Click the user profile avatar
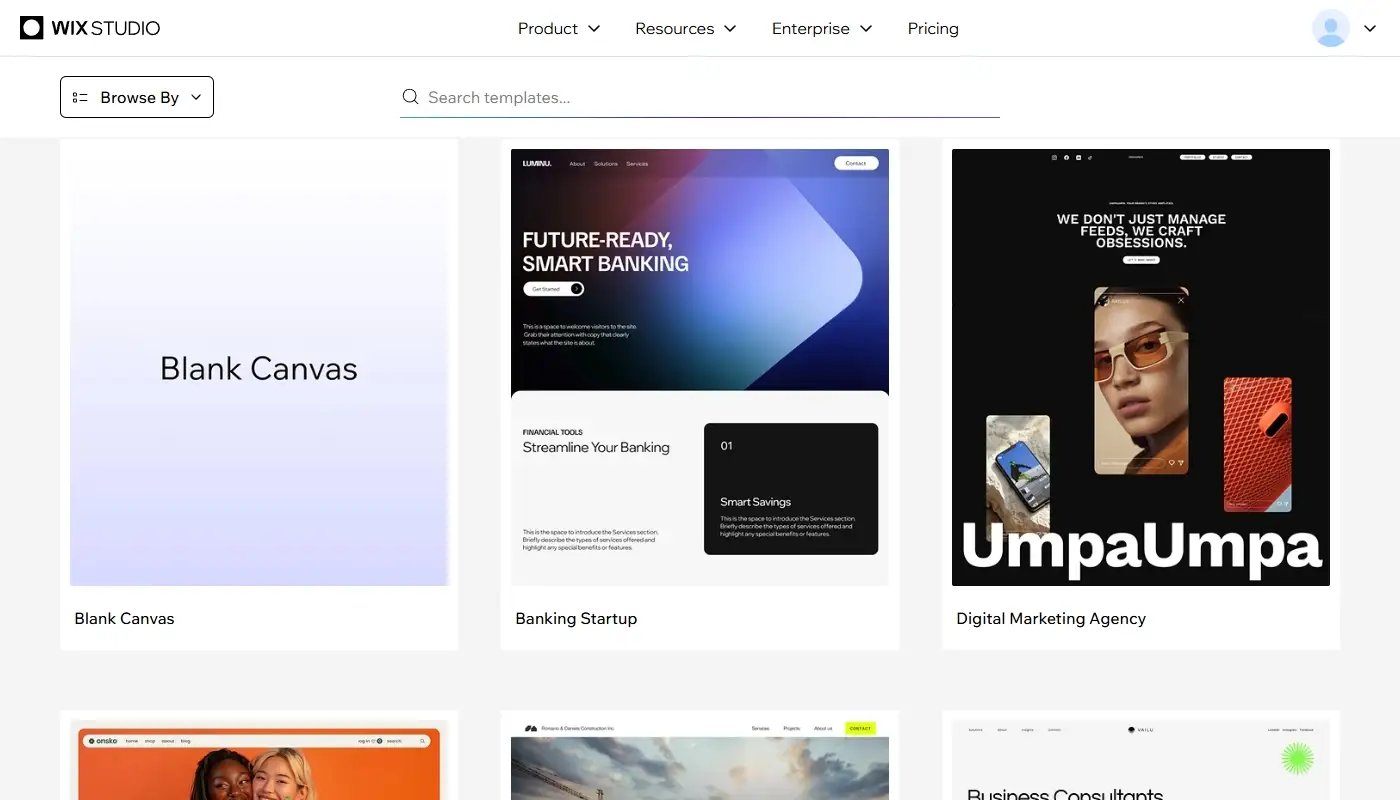This screenshot has width=1400, height=800. click(1330, 28)
